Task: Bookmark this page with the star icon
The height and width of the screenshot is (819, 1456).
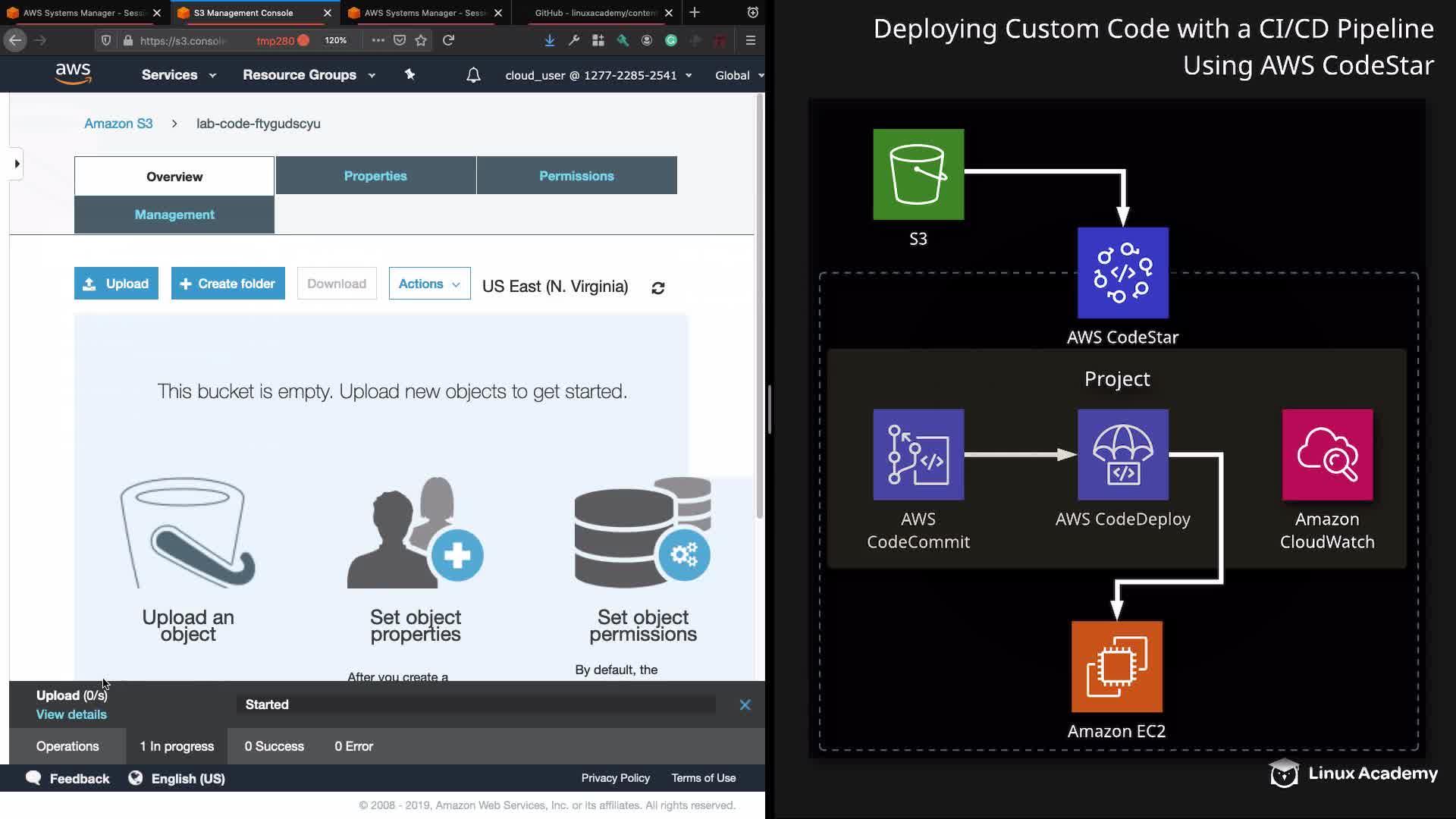Action: [x=422, y=40]
